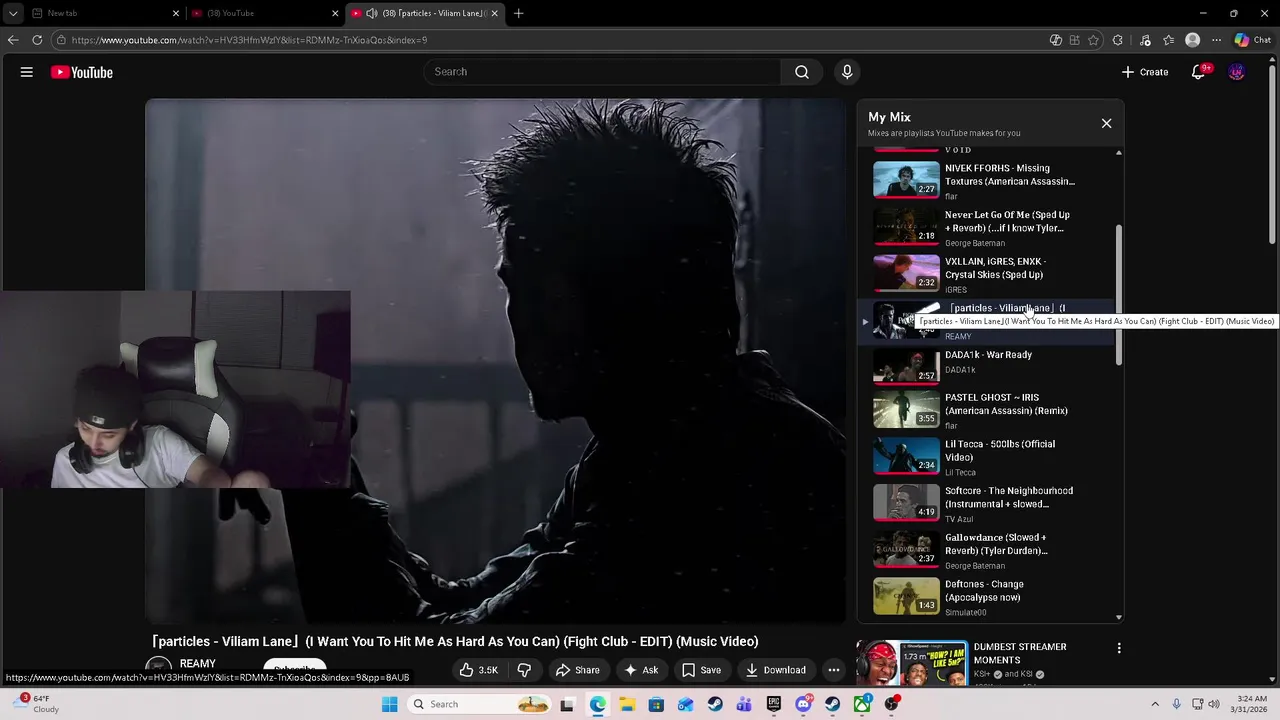
Task: Add page to favorites star icon
Action: 1093,40
